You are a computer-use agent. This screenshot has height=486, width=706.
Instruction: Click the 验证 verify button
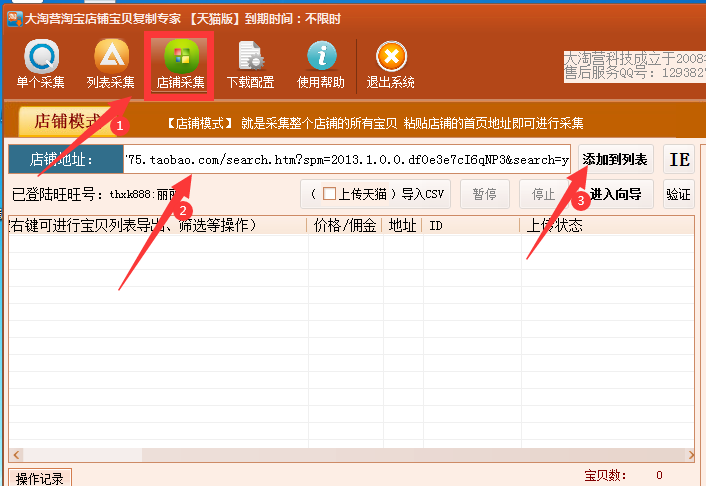679,194
